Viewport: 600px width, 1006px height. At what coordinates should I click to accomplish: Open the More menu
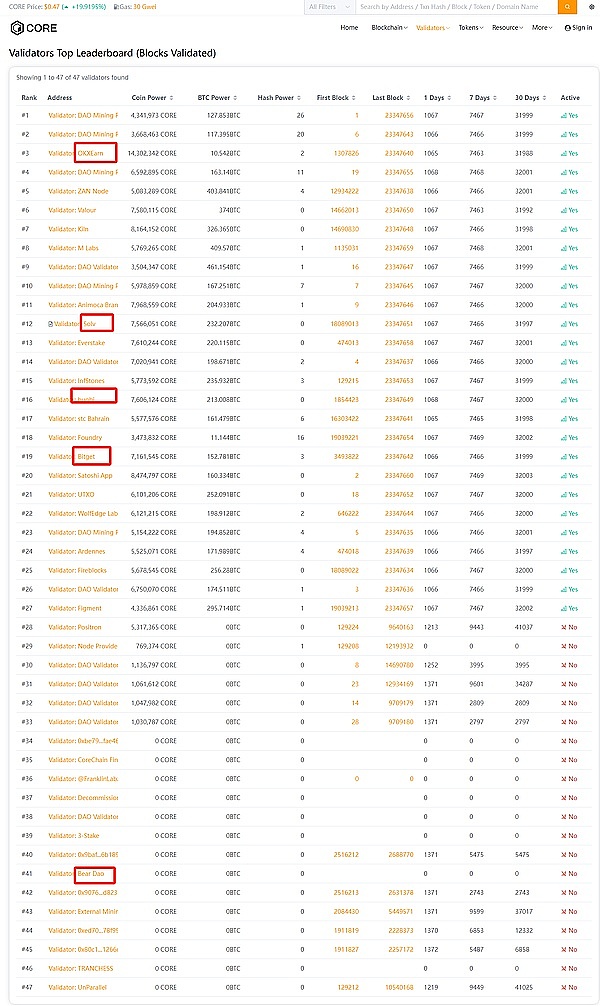click(541, 28)
